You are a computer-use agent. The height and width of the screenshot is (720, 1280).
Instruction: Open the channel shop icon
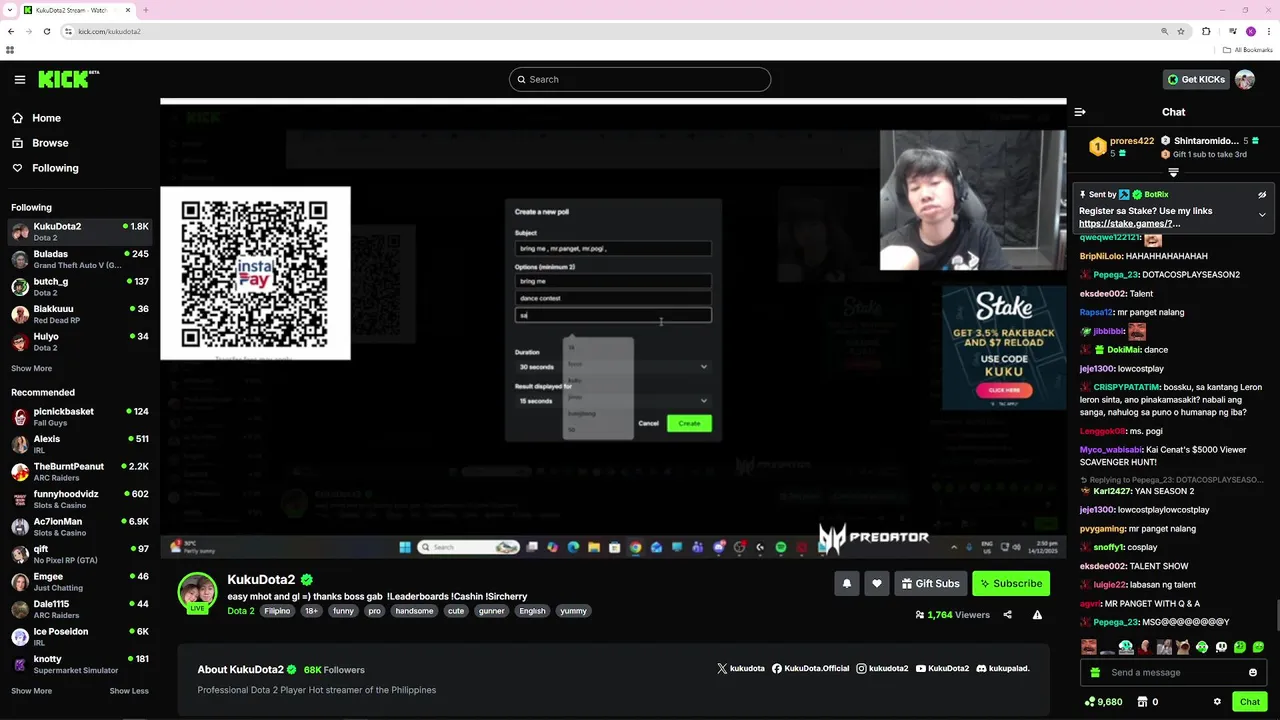pyautogui.click(x=1143, y=702)
